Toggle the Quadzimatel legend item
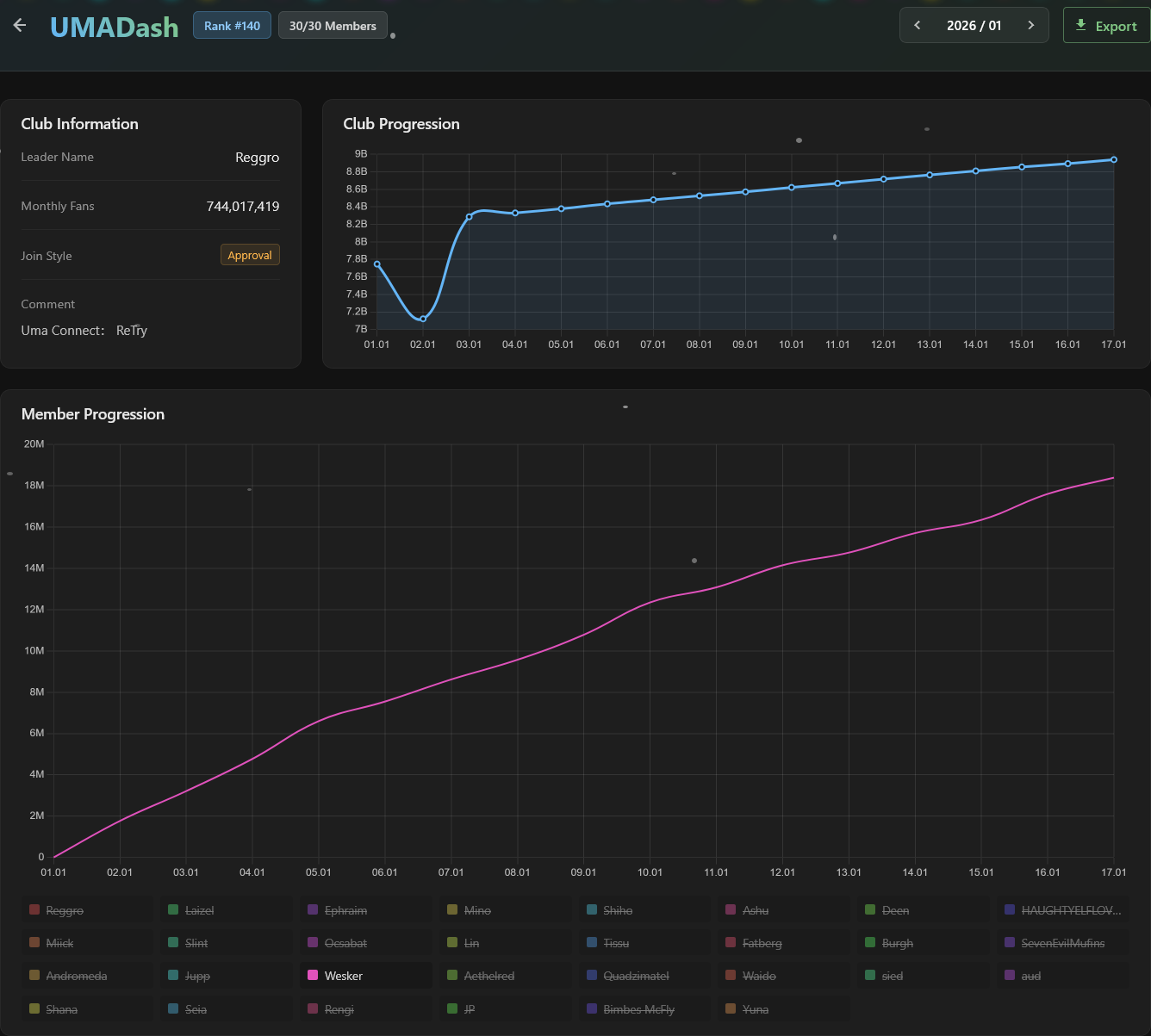 (x=636, y=976)
